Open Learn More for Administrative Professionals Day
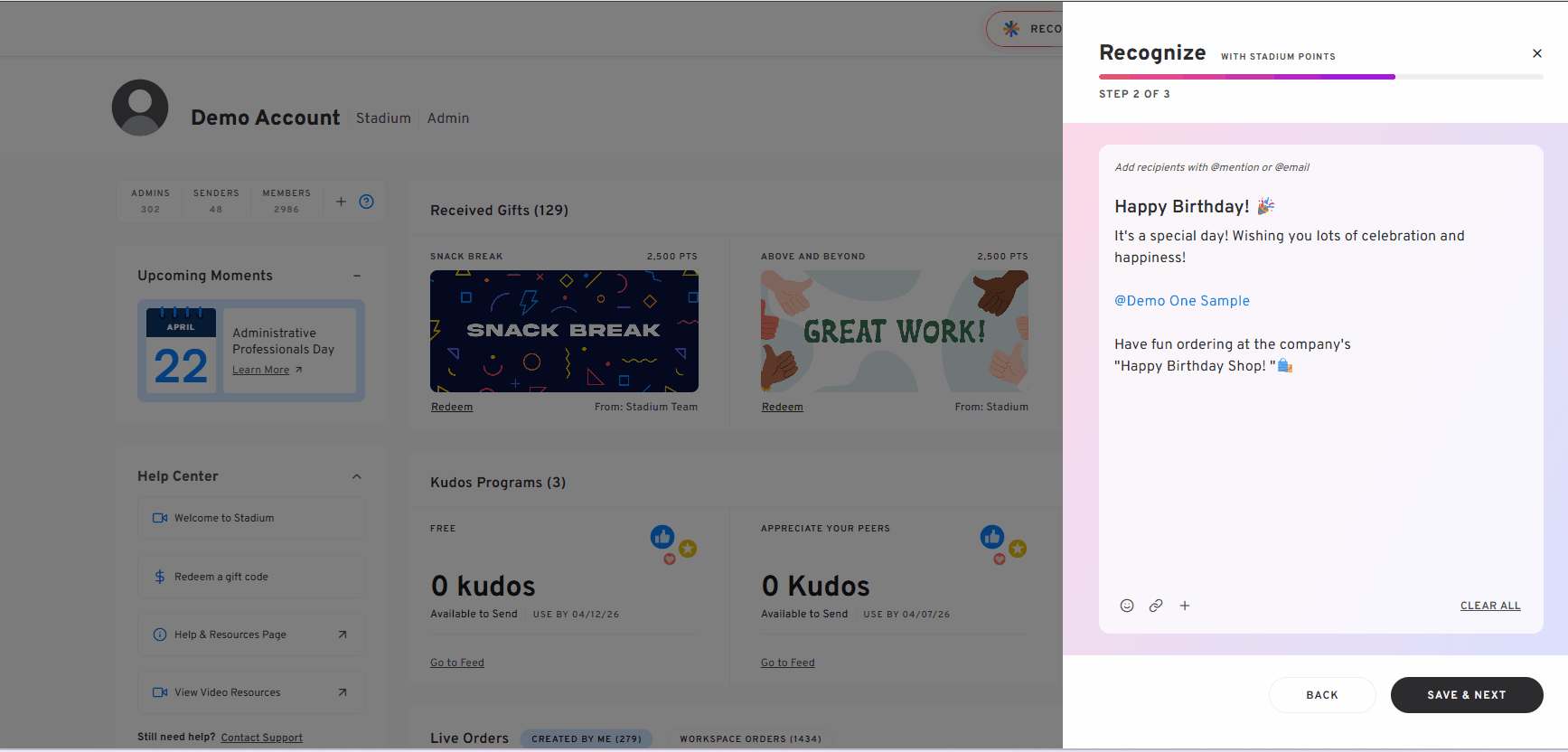Image resolution: width=1568 pixels, height=752 pixels. point(268,370)
